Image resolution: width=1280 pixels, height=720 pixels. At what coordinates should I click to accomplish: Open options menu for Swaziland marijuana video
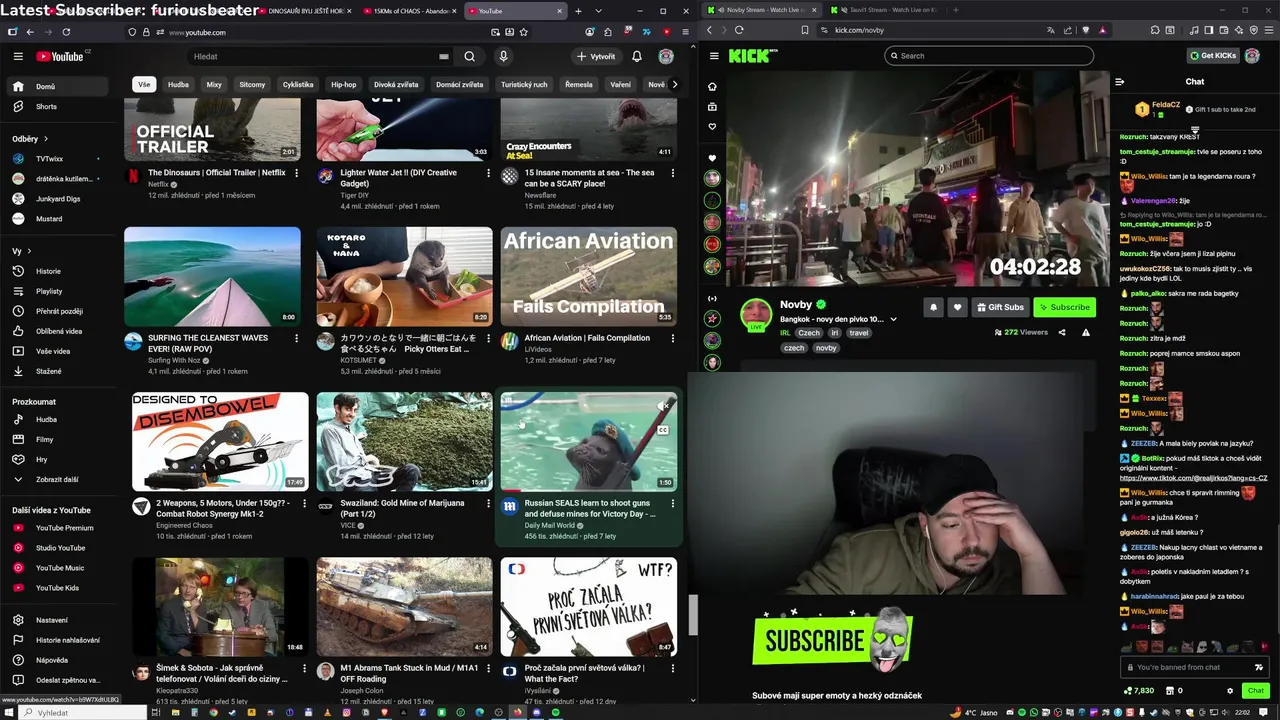(488, 503)
